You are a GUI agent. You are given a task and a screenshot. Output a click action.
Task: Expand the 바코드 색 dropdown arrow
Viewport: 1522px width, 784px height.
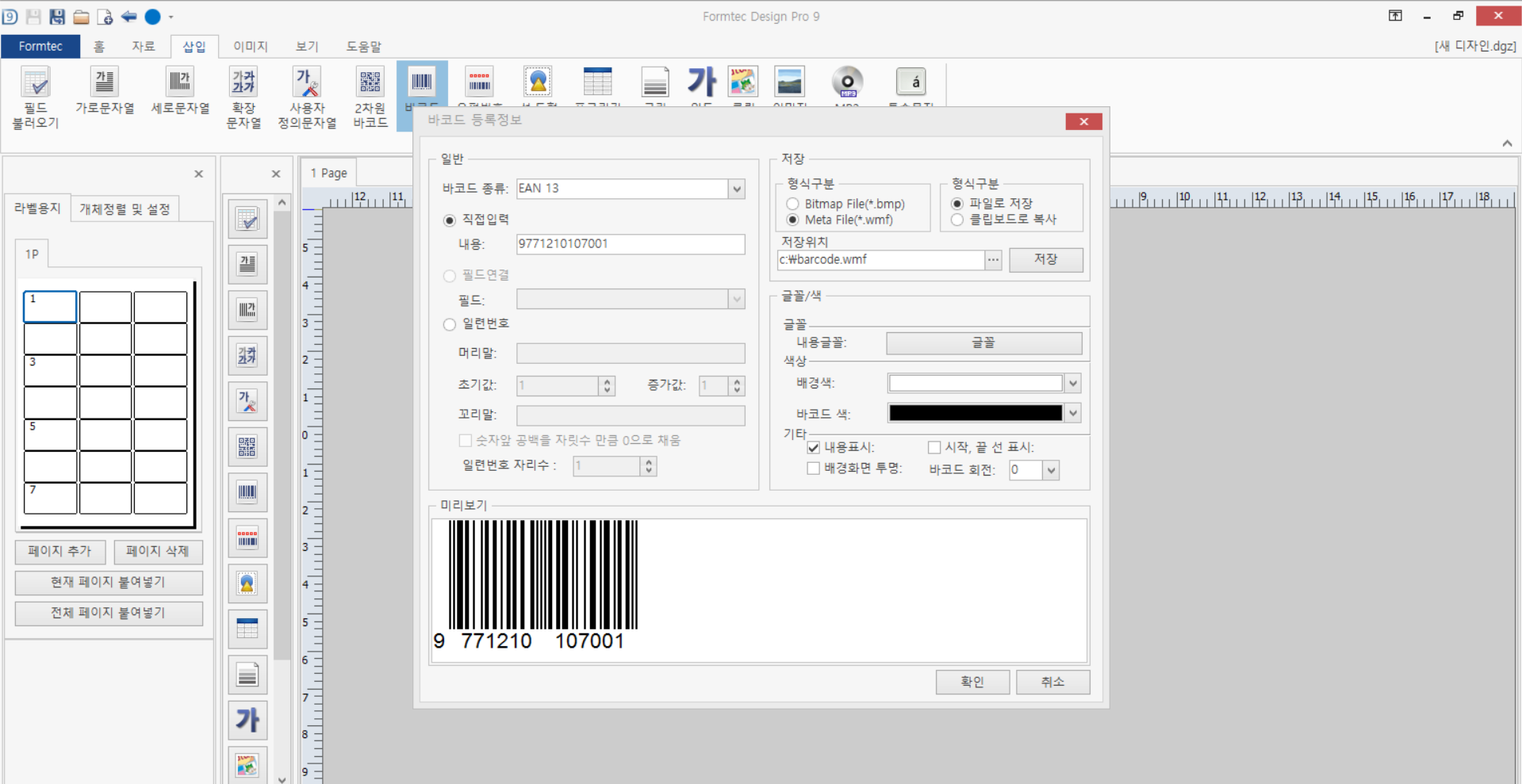tap(1073, 413)
